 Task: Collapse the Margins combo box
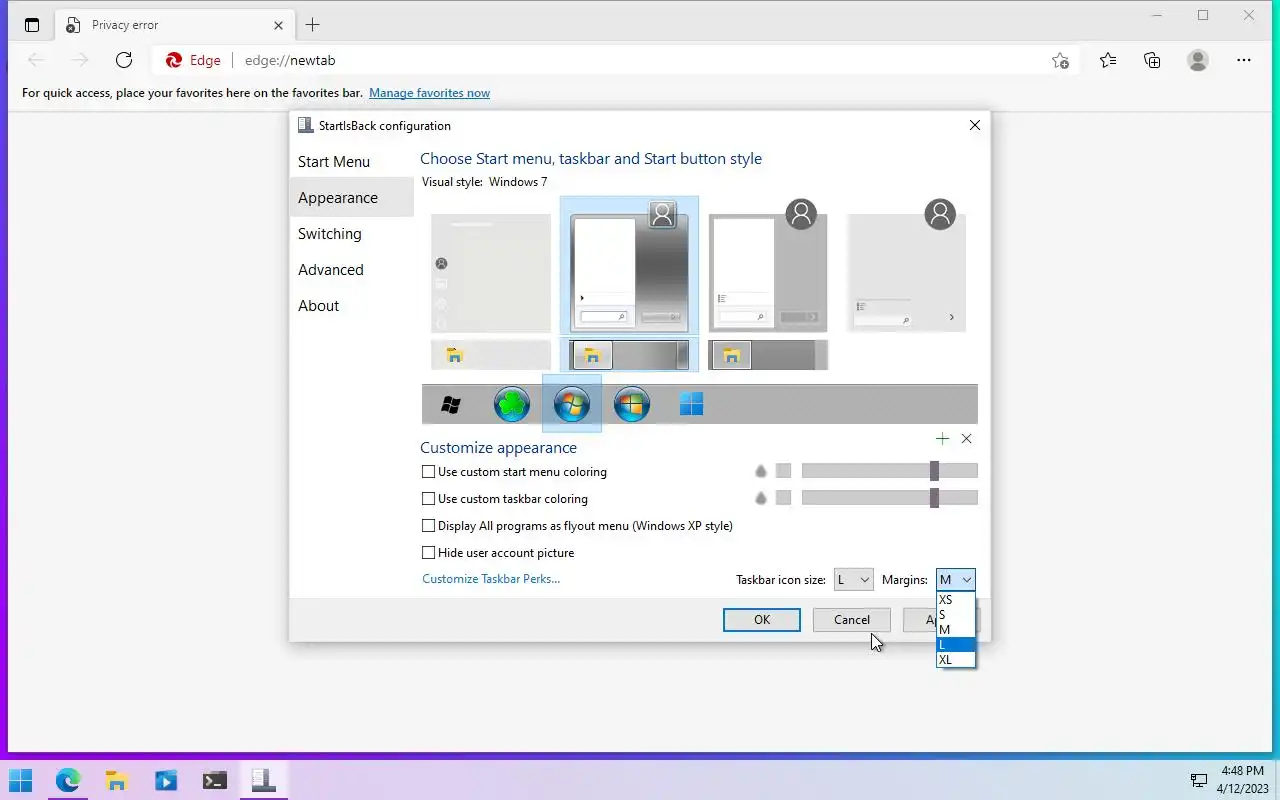pyautogui.click(x=955, y=579)
